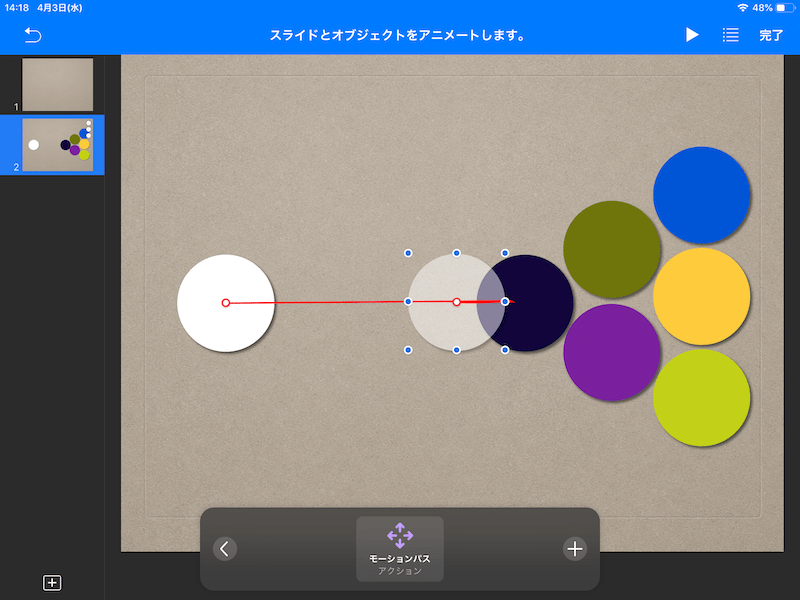
Task: Select slide 2 thumbnail
Action: click(x=58, y=145)
